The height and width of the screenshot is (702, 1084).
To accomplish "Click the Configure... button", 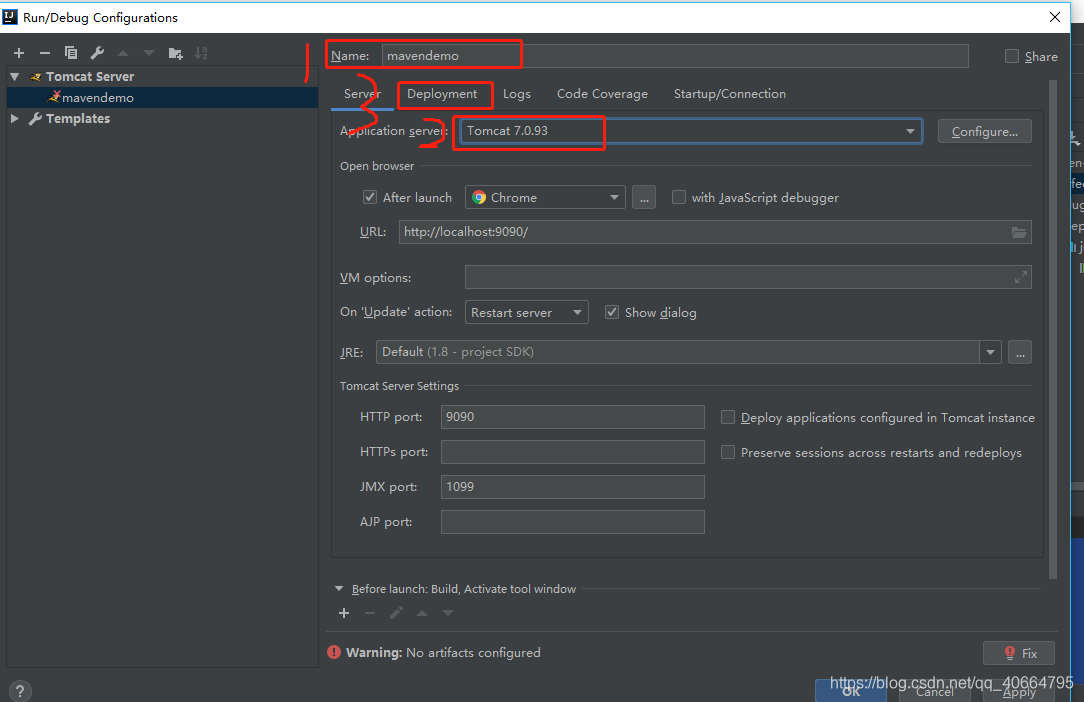I will pyautogui.click(x=984, y=131).
